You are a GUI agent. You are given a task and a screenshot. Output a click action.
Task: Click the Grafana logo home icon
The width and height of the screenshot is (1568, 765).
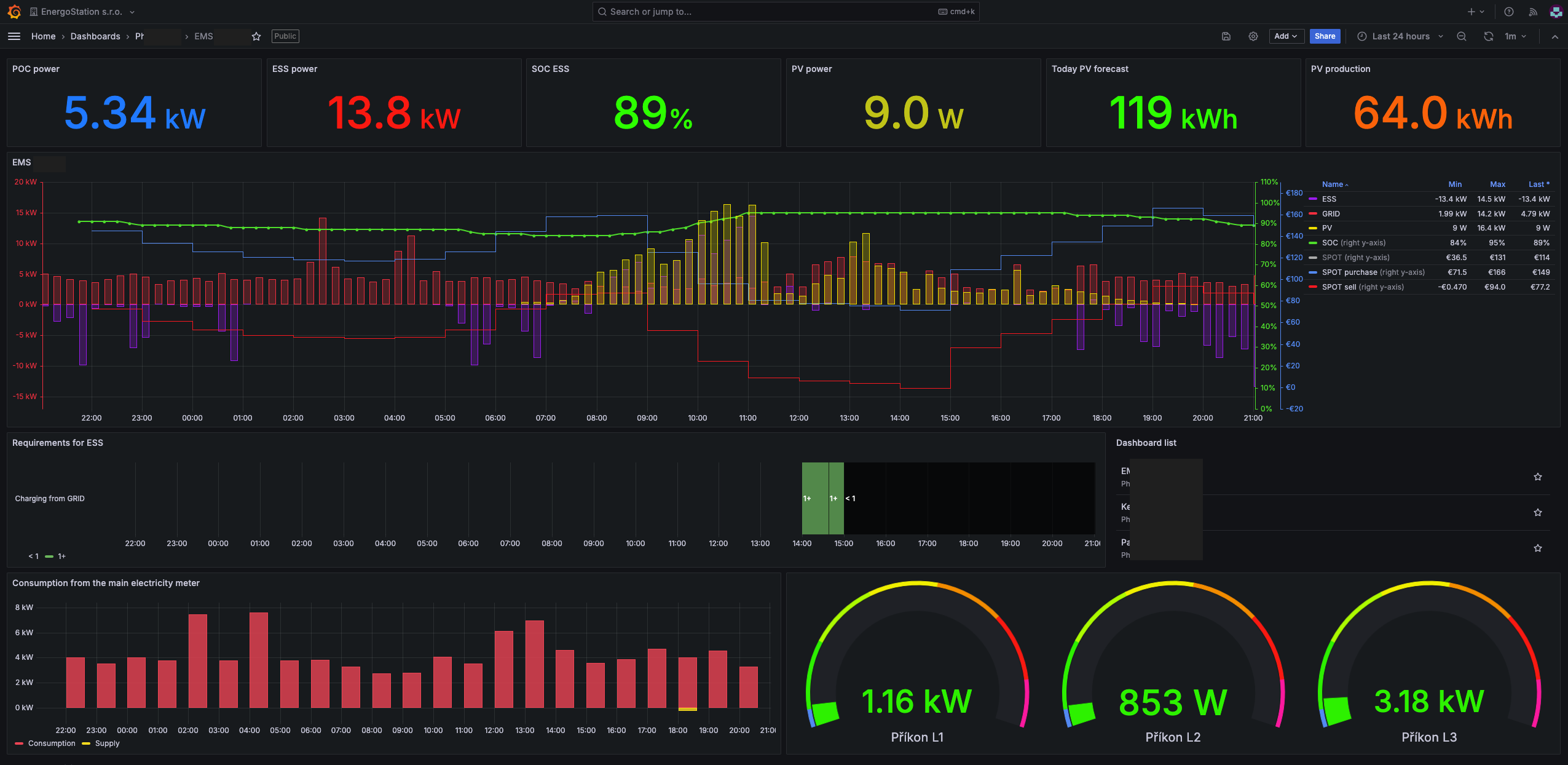14,12
